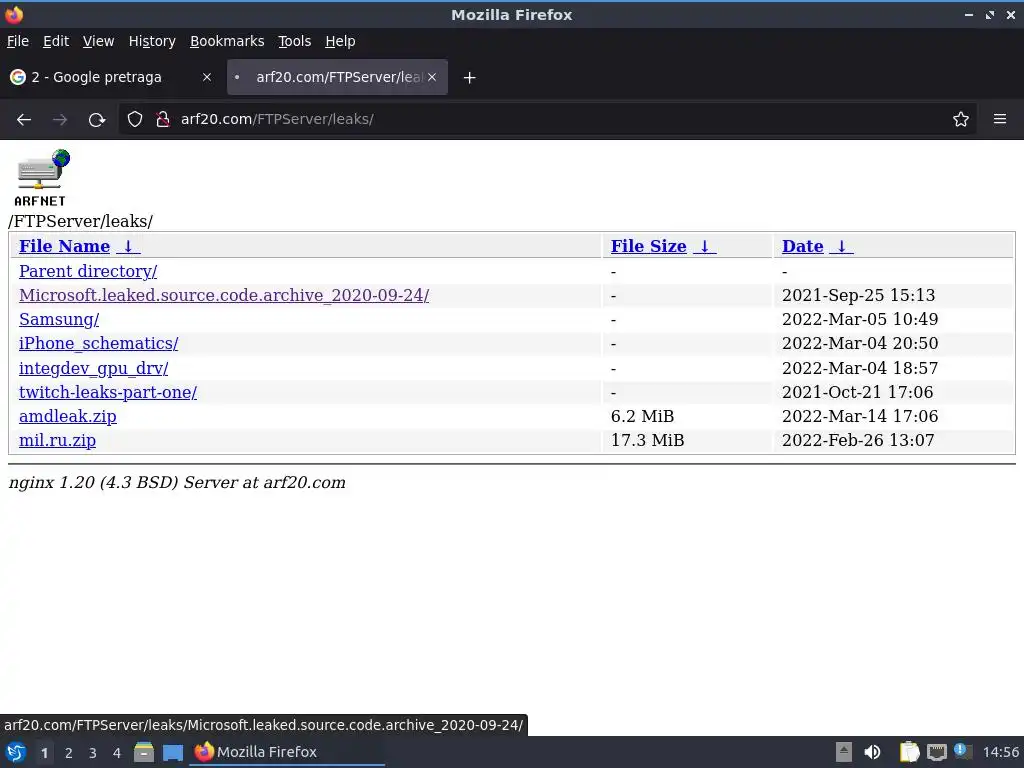The width and height of the screenshot is (1024, 768).
Task: Click the show desktop taskbar icon
Action: point(172,752)
